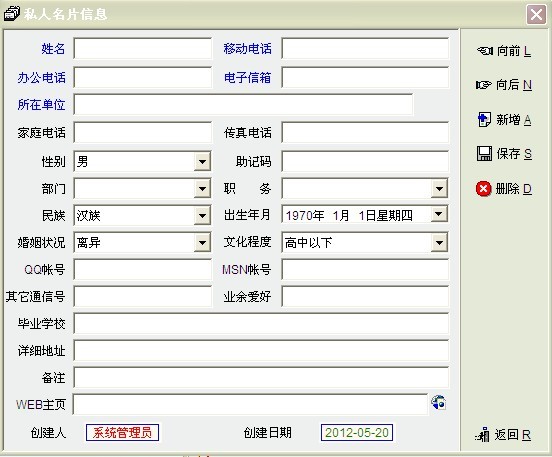
Task: Focus the MSN帐号 input field
Action: [365, 270]
